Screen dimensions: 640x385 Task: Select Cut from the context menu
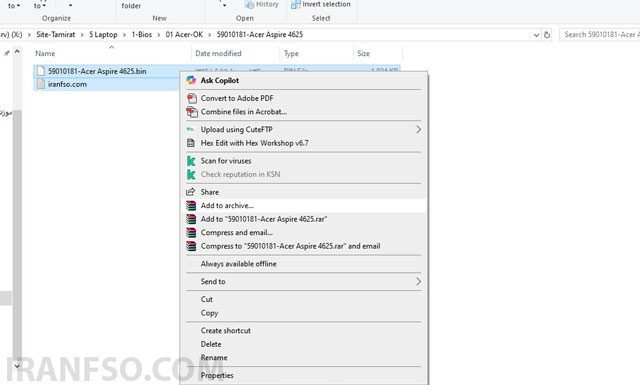[x=304, y=299]
